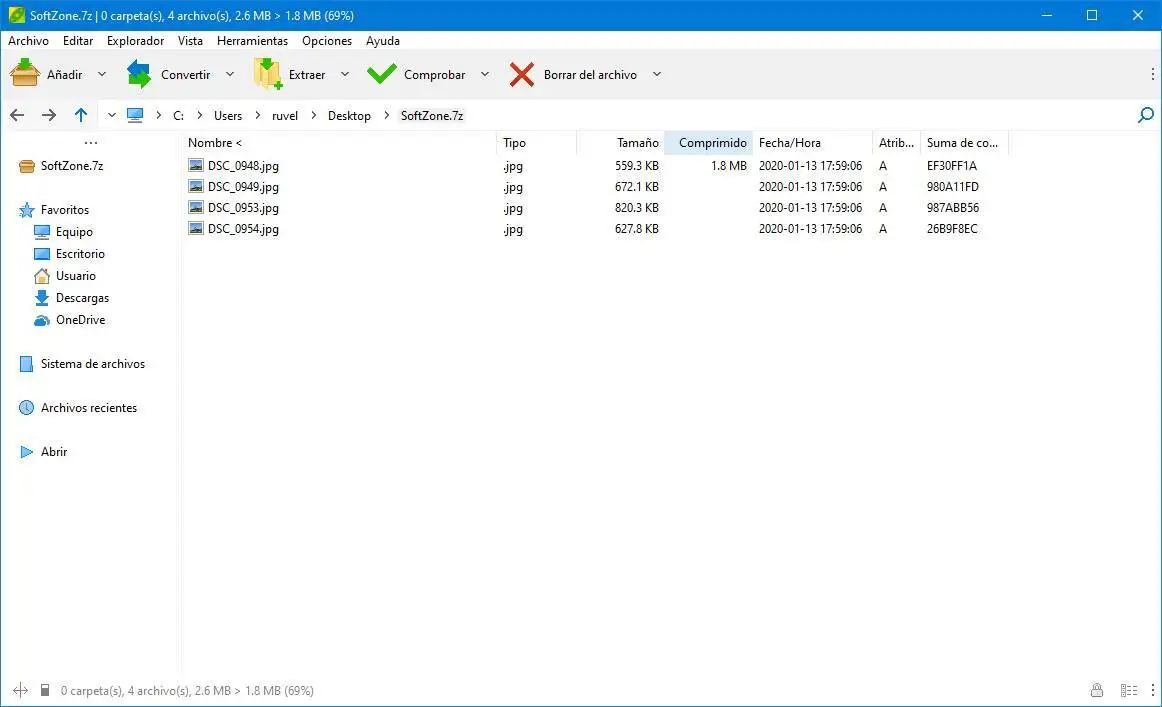Click the Convertir arrows icon
This screenshot has width=1162, height=707.
pyautogui.click(x=139, y=74)
